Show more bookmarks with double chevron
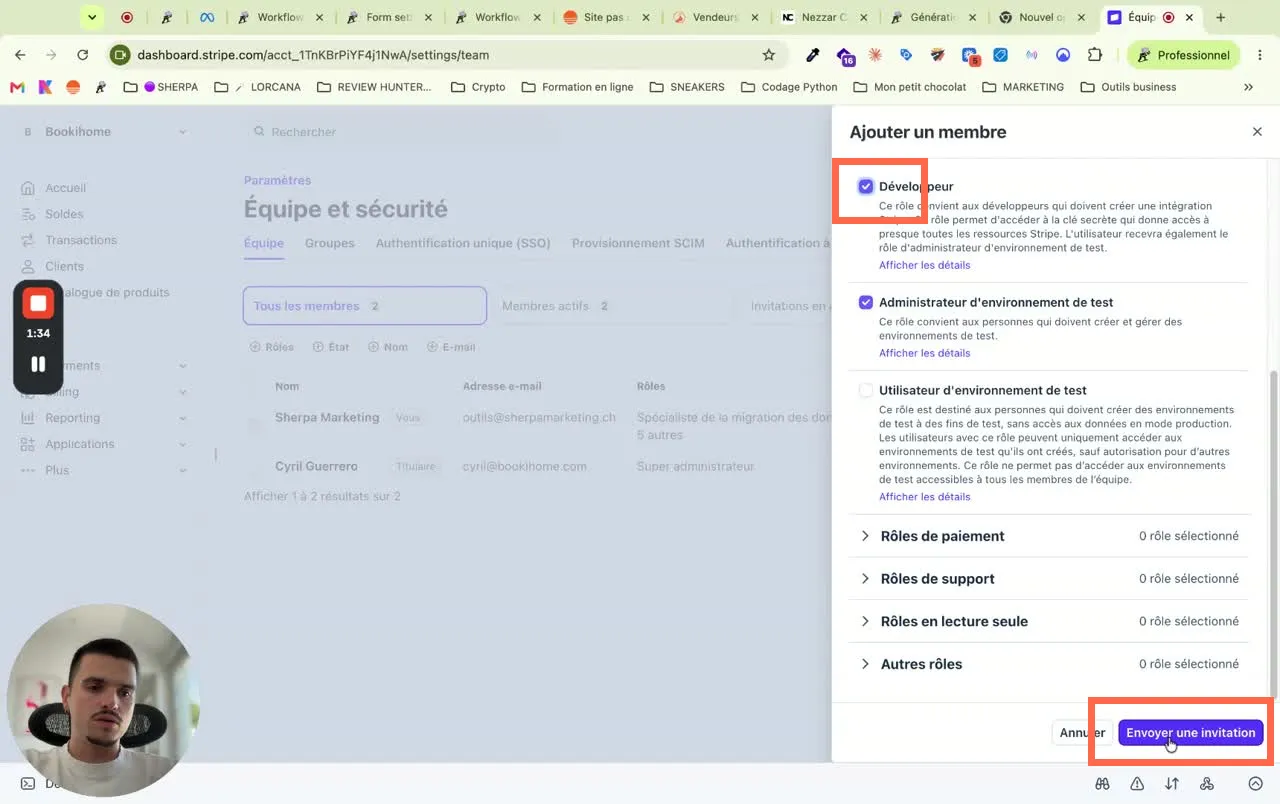The image size is (1280, 804). [x=1248, y=87]
